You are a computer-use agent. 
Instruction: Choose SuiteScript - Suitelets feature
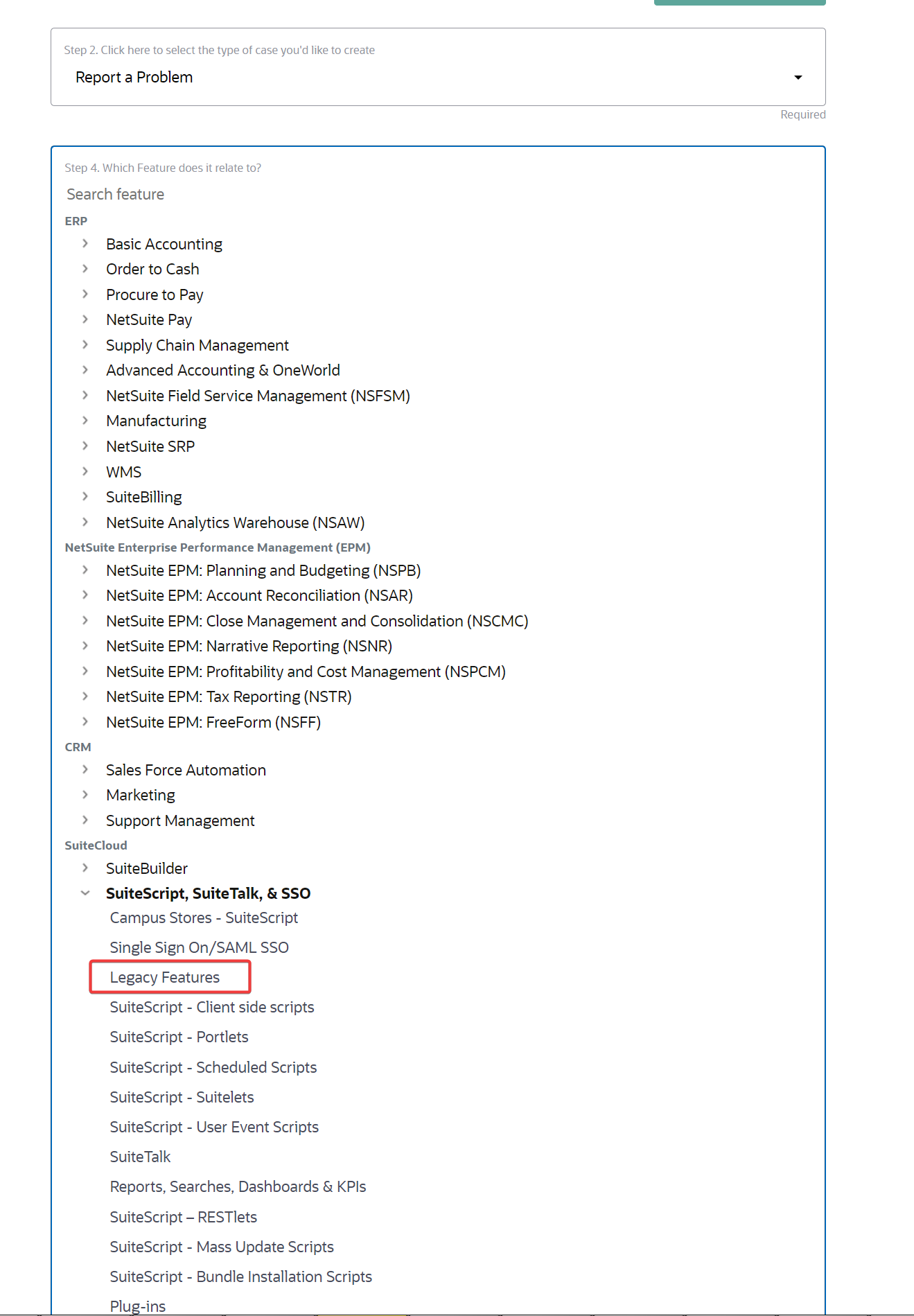point(182,1097)
